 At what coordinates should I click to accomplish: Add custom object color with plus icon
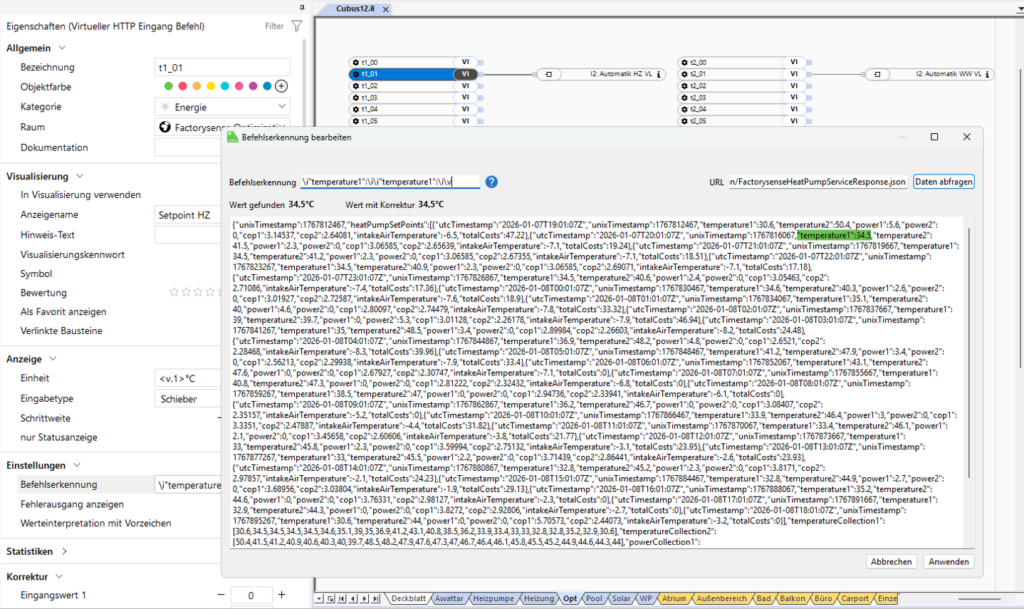pos(281,86)
